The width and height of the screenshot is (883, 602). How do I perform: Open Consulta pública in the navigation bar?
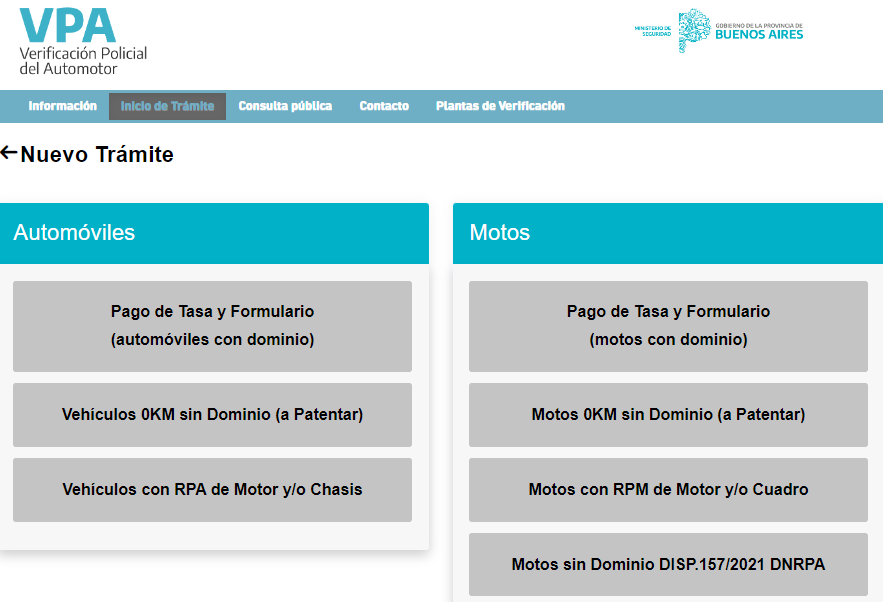point(285,106)
